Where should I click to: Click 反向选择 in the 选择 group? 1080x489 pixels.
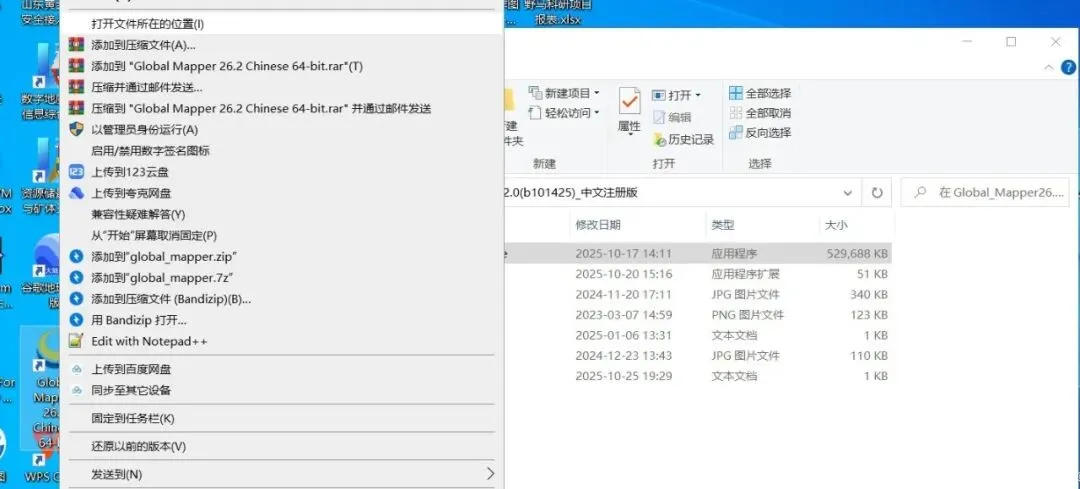[760, 133]
